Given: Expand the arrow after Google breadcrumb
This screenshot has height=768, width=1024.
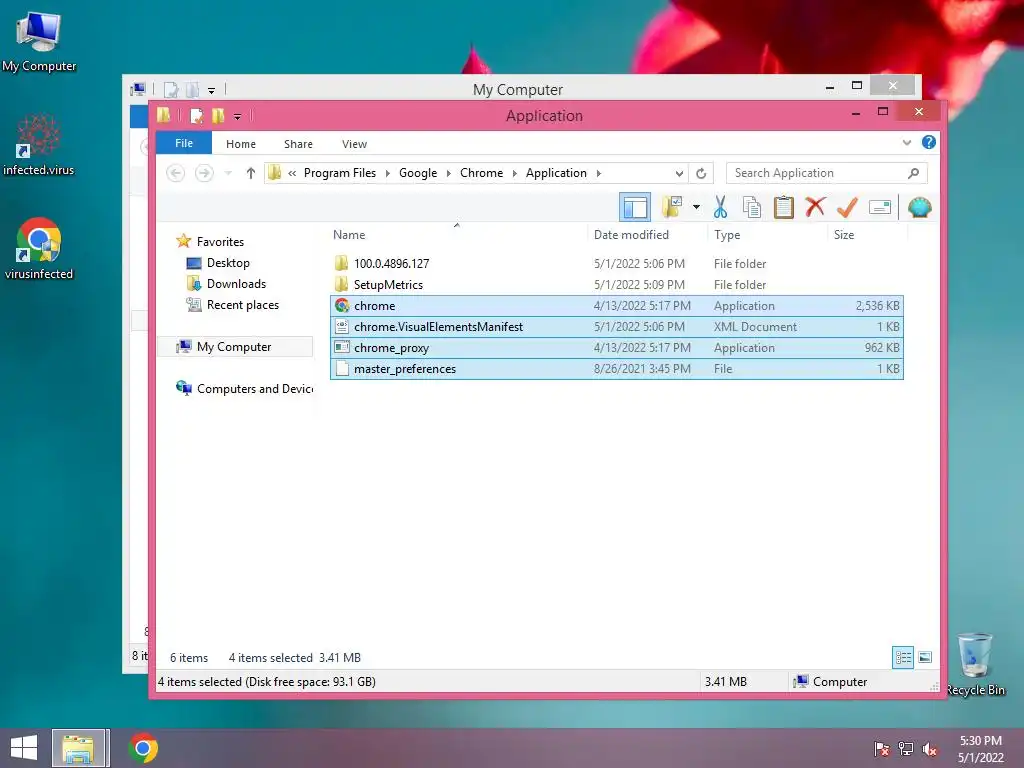Looking at the screenshot, I should coord(449,173).
